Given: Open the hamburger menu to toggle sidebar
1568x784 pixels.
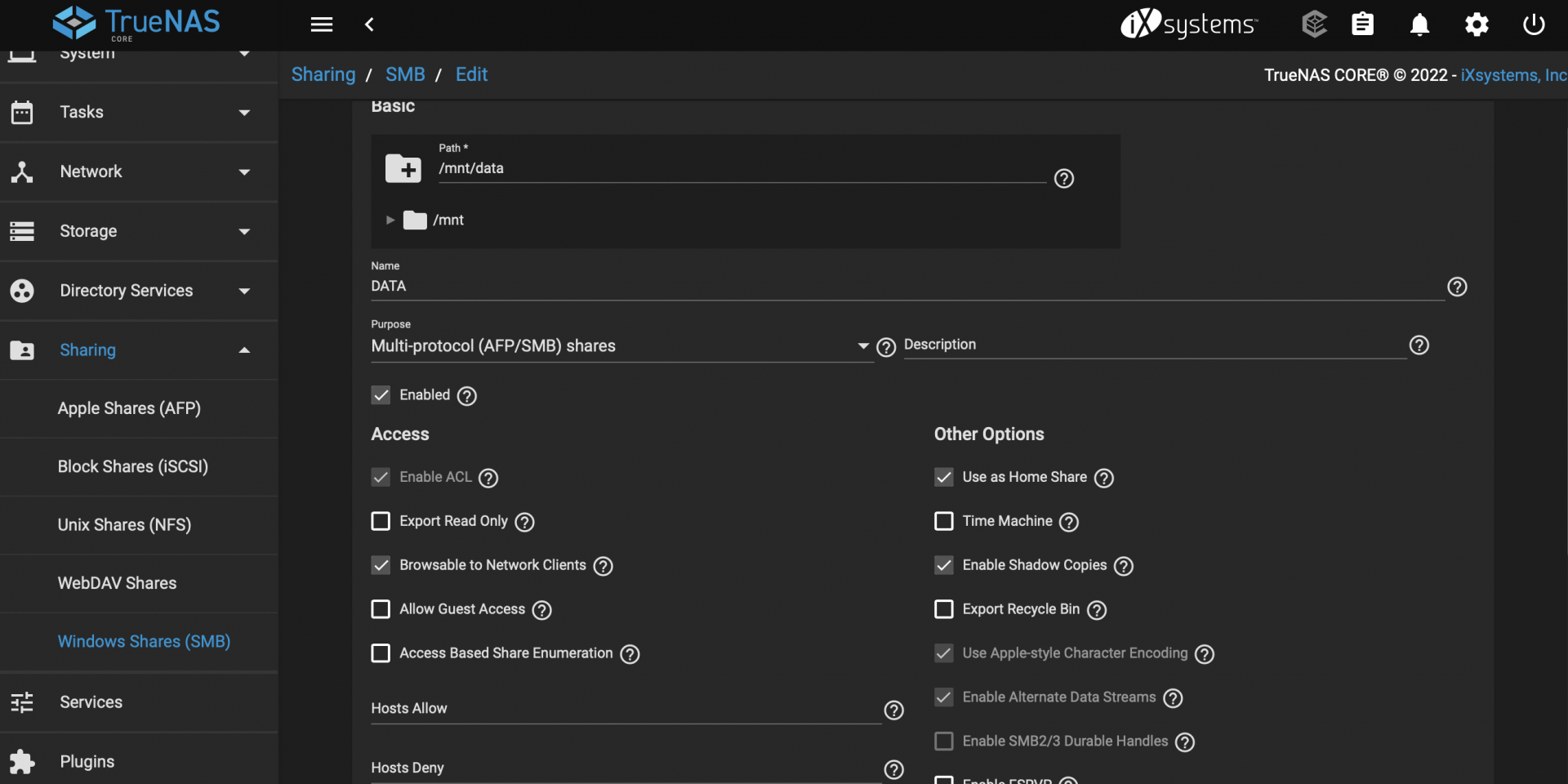Looking at the screenshot, I should [322, 24].
